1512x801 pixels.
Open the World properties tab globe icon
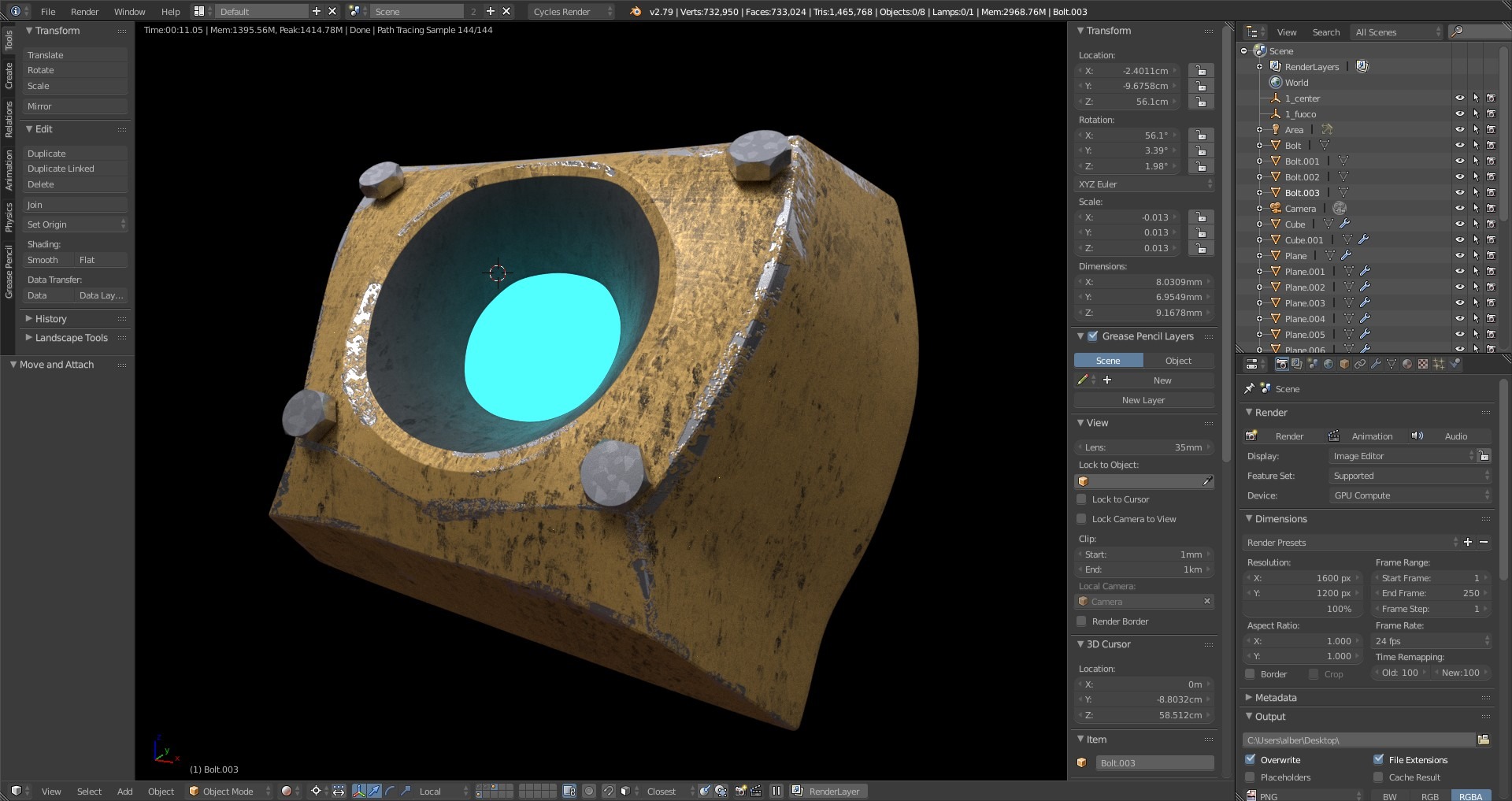click(1329, 364)
